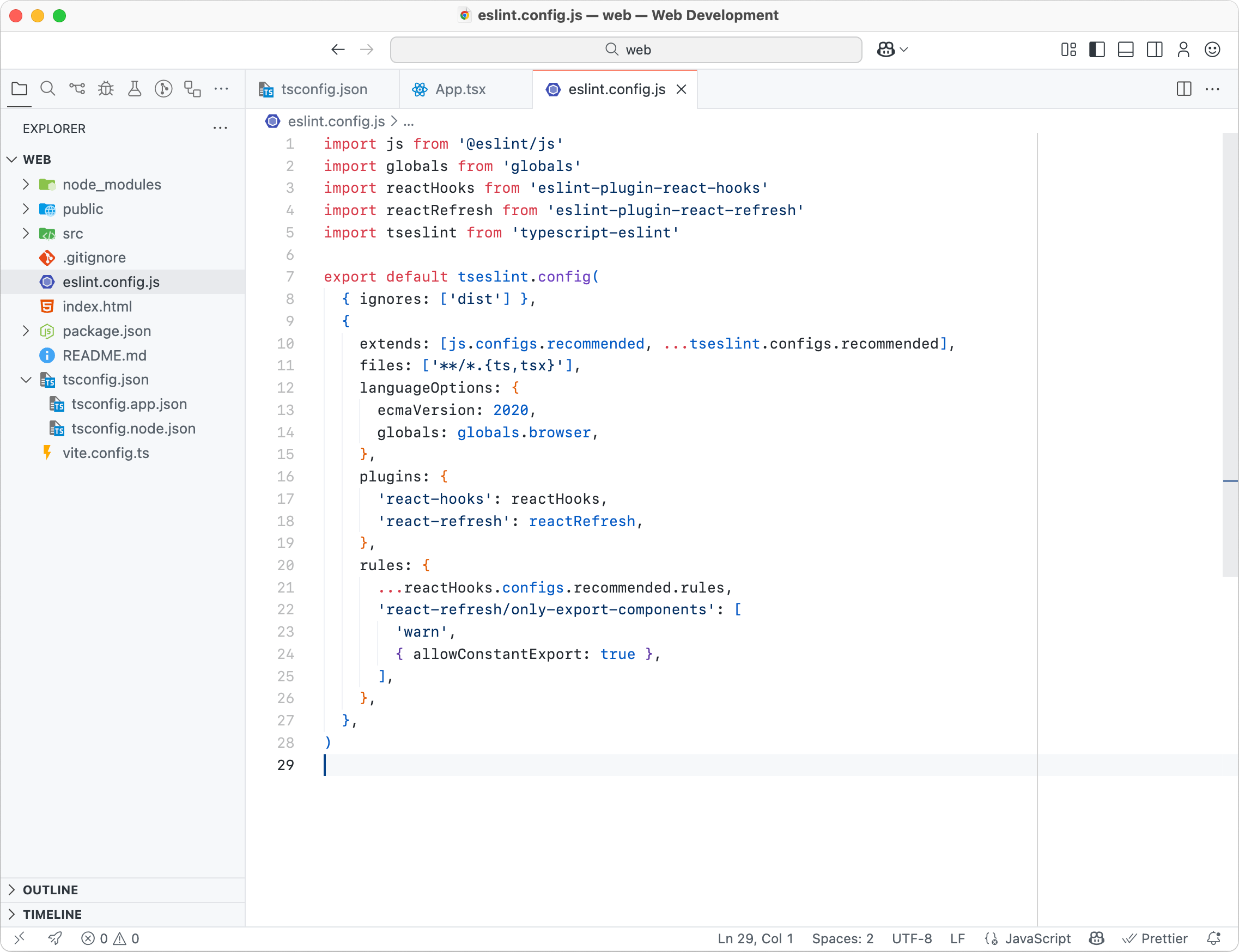
Task: Click the notification bell in status bar
Action: [x=1214, y=938]
